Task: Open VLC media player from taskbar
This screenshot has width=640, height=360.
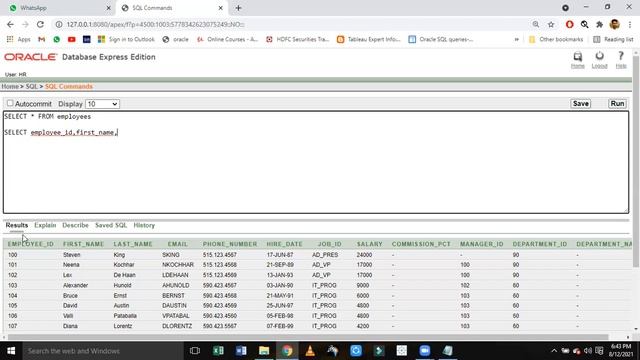Action: [x=310, y=351]
